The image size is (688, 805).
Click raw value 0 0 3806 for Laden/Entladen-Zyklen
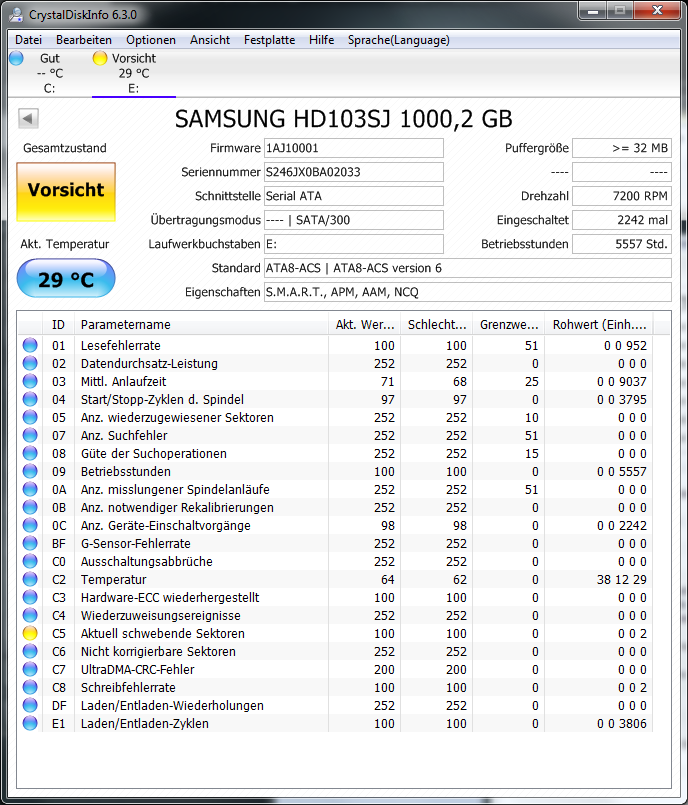(621, 723)
